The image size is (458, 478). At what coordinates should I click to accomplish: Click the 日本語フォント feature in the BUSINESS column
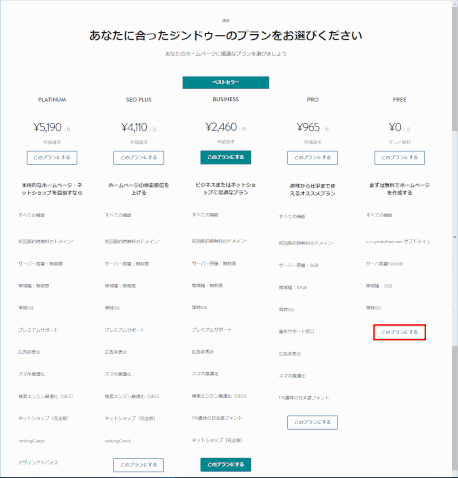click(x=217, y=418)
